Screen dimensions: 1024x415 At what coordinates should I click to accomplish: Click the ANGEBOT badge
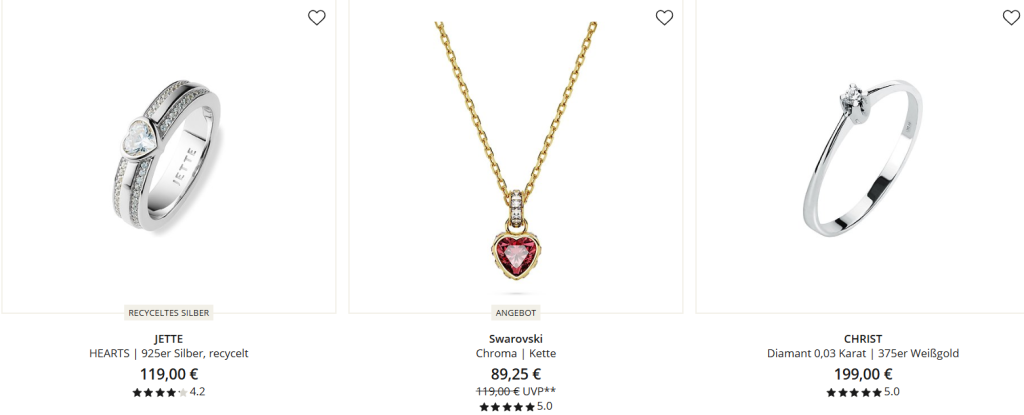point(516,313)
